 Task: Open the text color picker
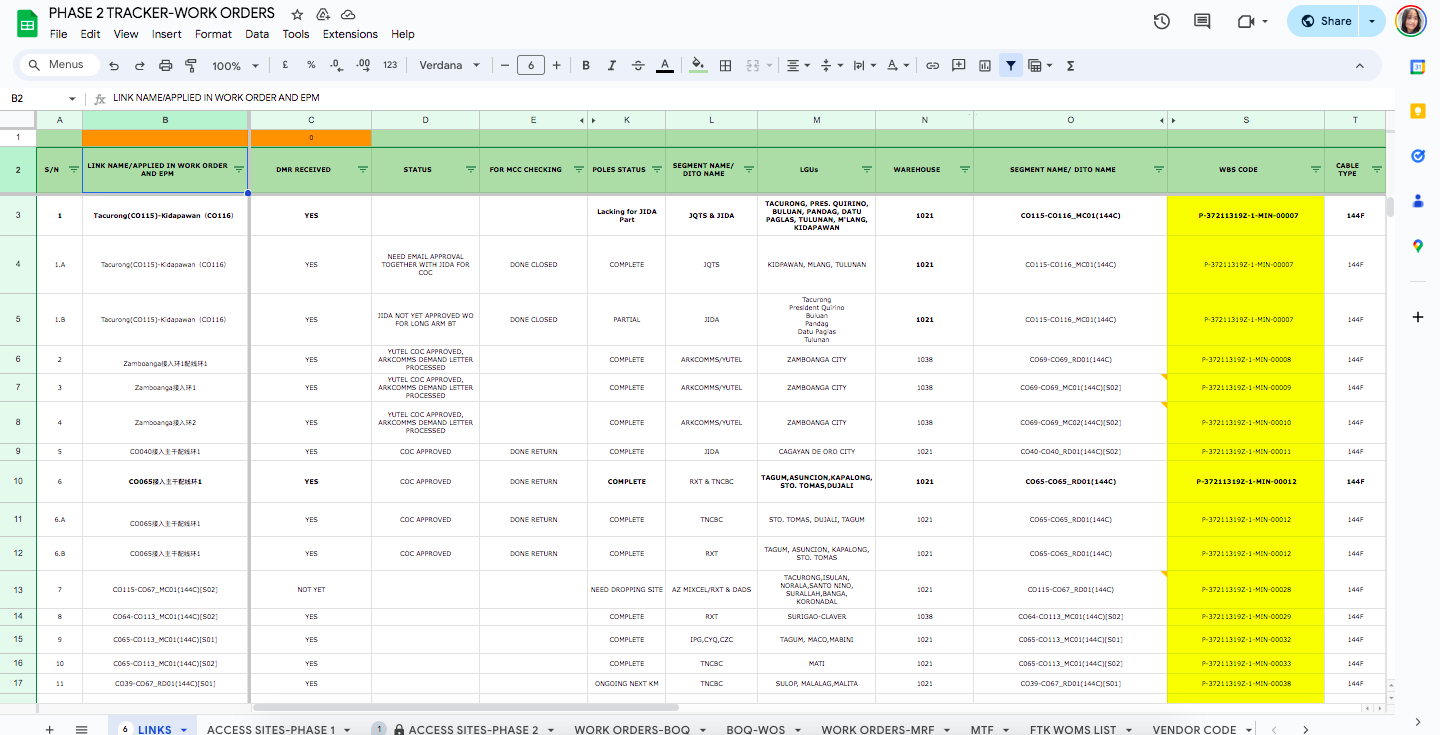[x=665, y=65]
